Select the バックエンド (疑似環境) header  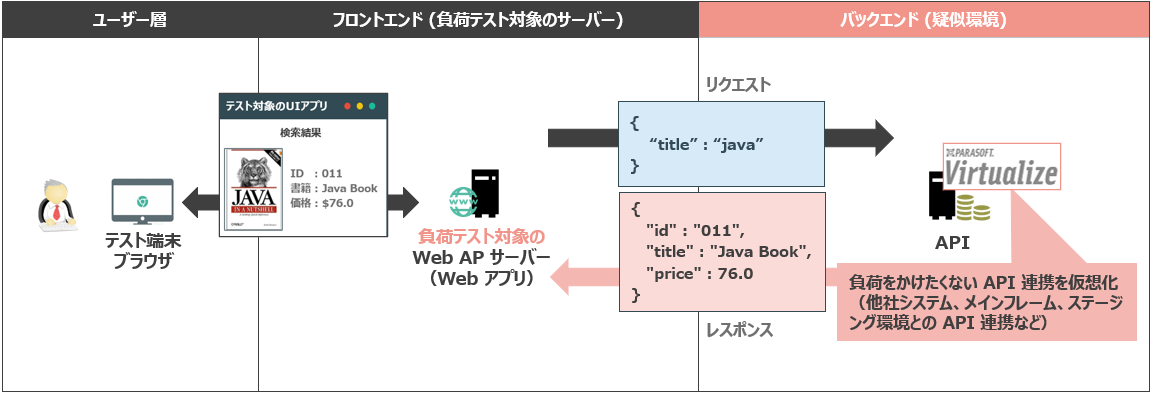coord(924,20)
